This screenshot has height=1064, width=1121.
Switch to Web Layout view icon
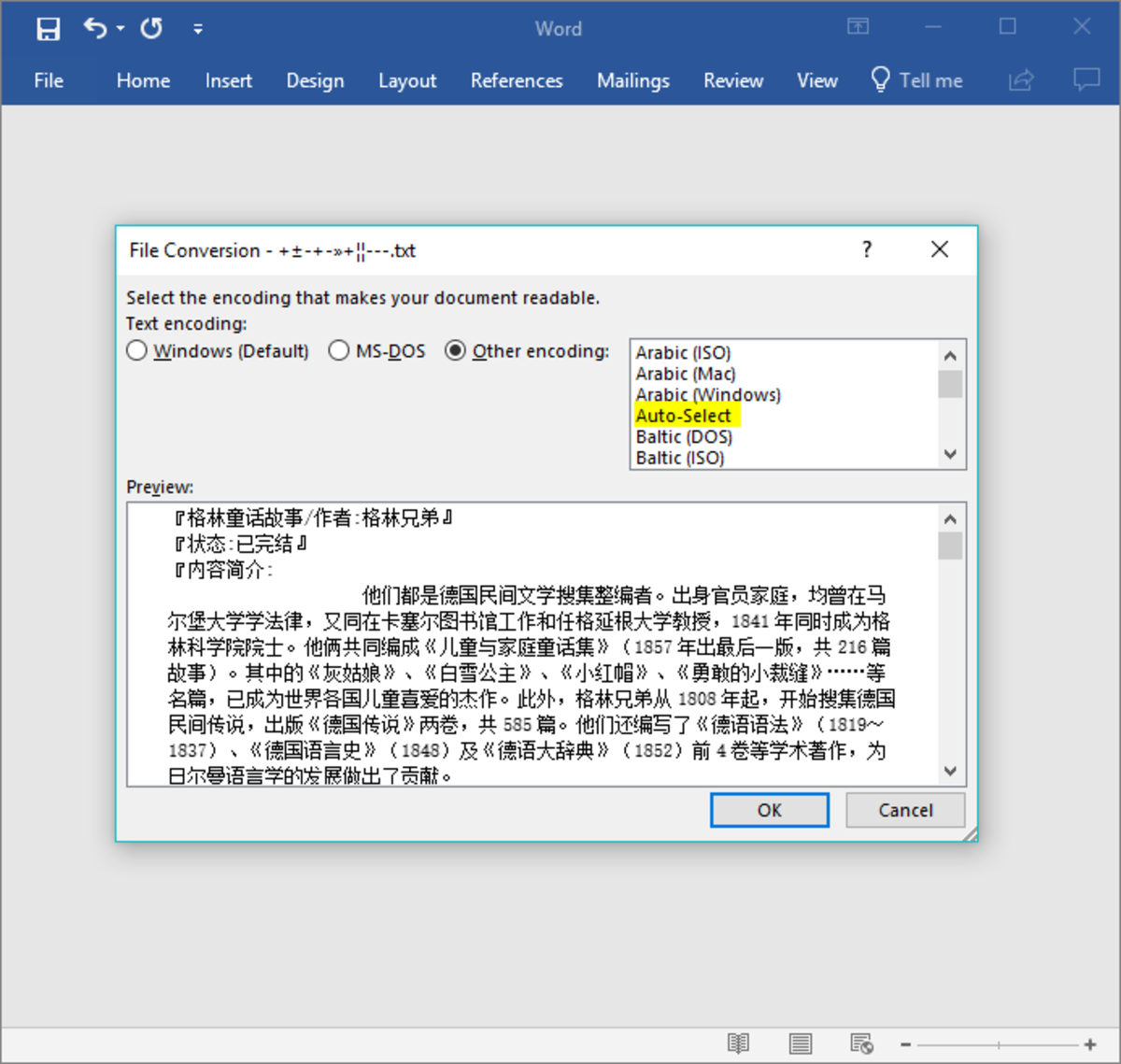[861, 1043]
